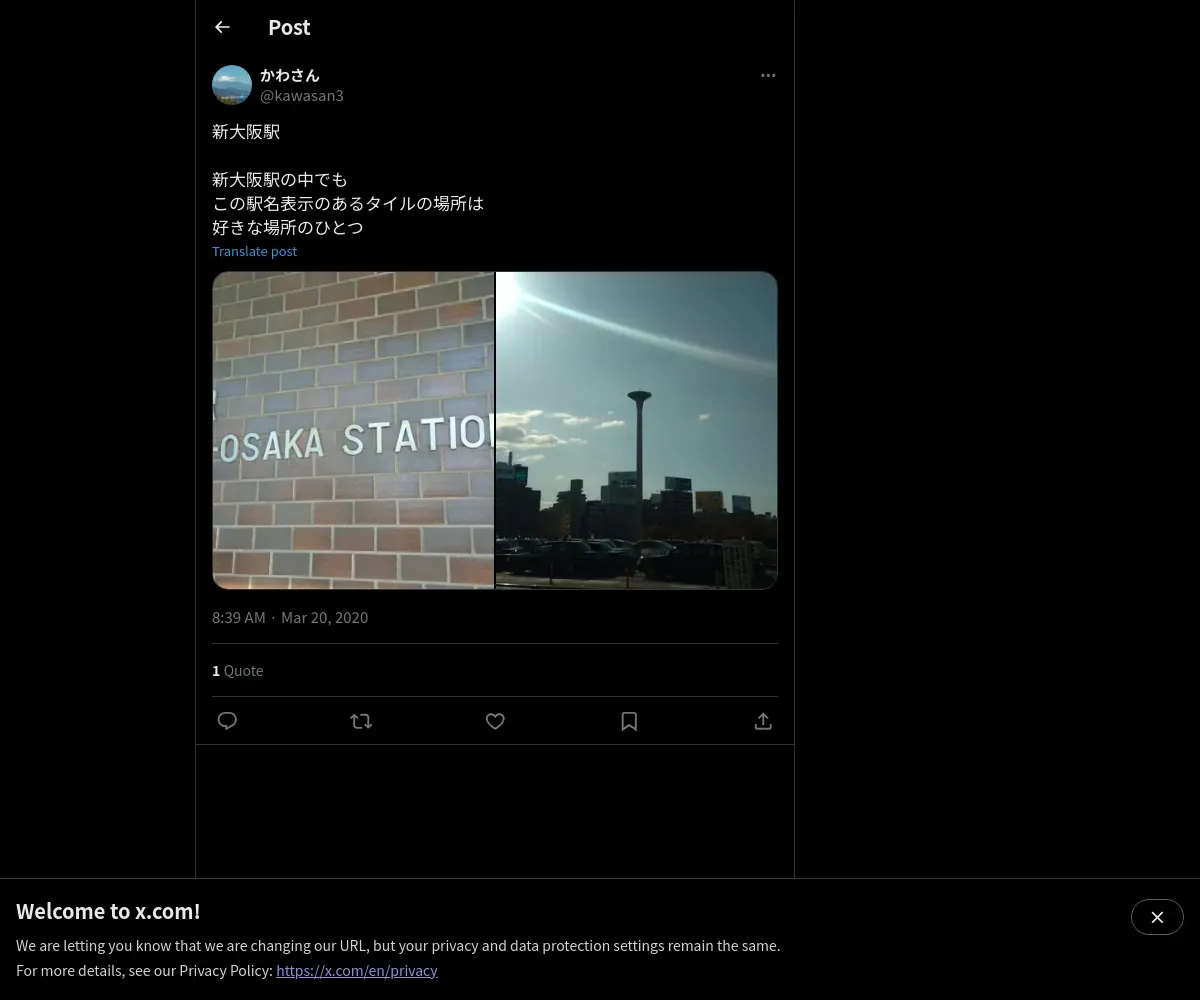Click the Post header title
Image resolution: width=1200 pixels, height=1000 pixels.
click(x=289, y=27)
